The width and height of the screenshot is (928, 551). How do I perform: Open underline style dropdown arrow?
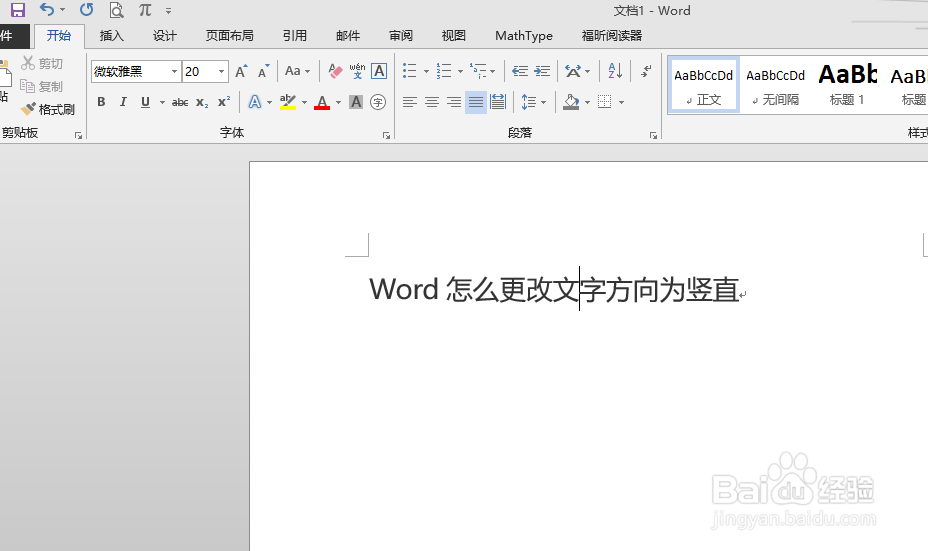(x=162, y=102)
